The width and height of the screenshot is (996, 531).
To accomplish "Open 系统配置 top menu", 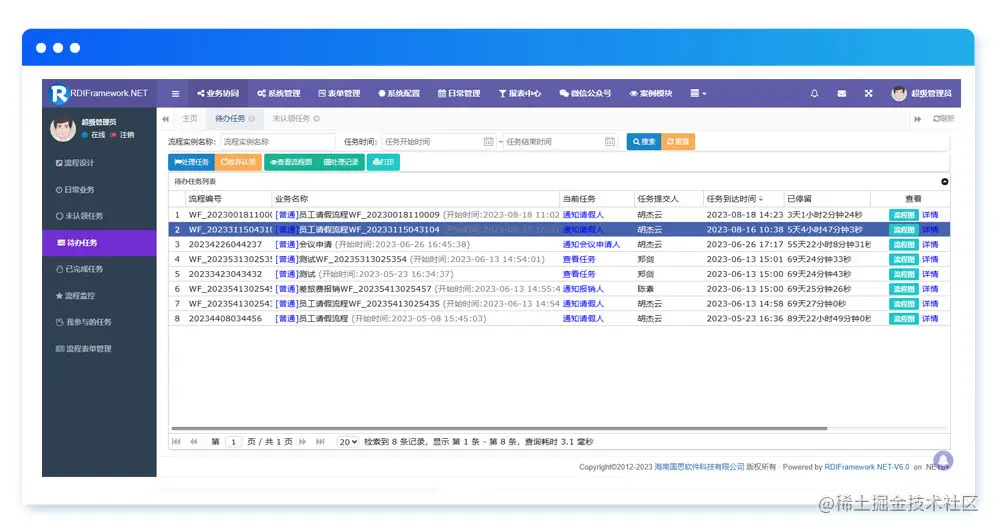I will click(x=399, y=93).
